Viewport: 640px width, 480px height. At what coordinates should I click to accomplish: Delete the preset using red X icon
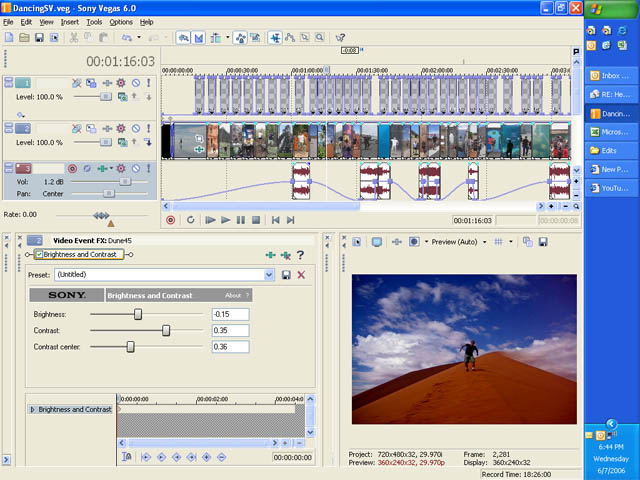point(301,275)
